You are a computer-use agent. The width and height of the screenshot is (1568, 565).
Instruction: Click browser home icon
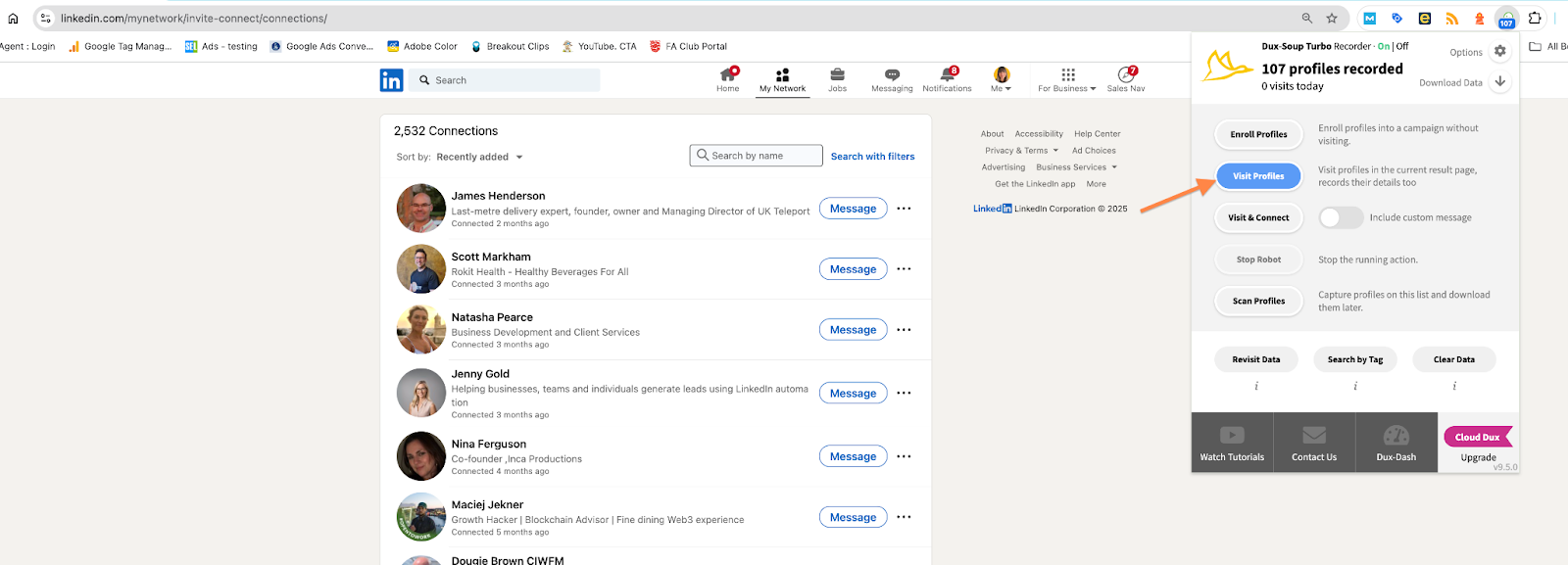pyautogui.click(x=13, y=18)
